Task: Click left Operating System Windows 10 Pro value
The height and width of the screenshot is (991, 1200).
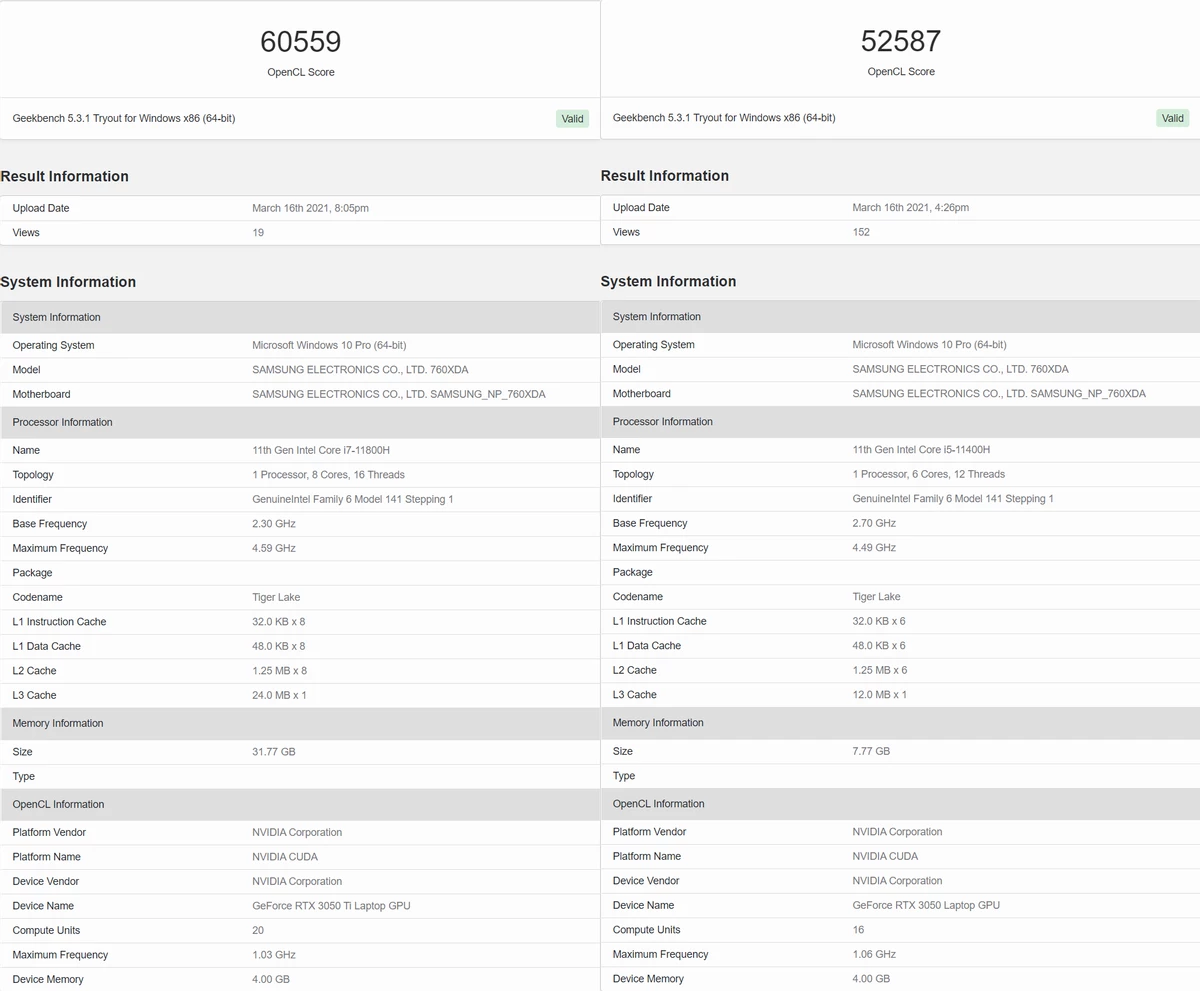Action: pos(329,346)
